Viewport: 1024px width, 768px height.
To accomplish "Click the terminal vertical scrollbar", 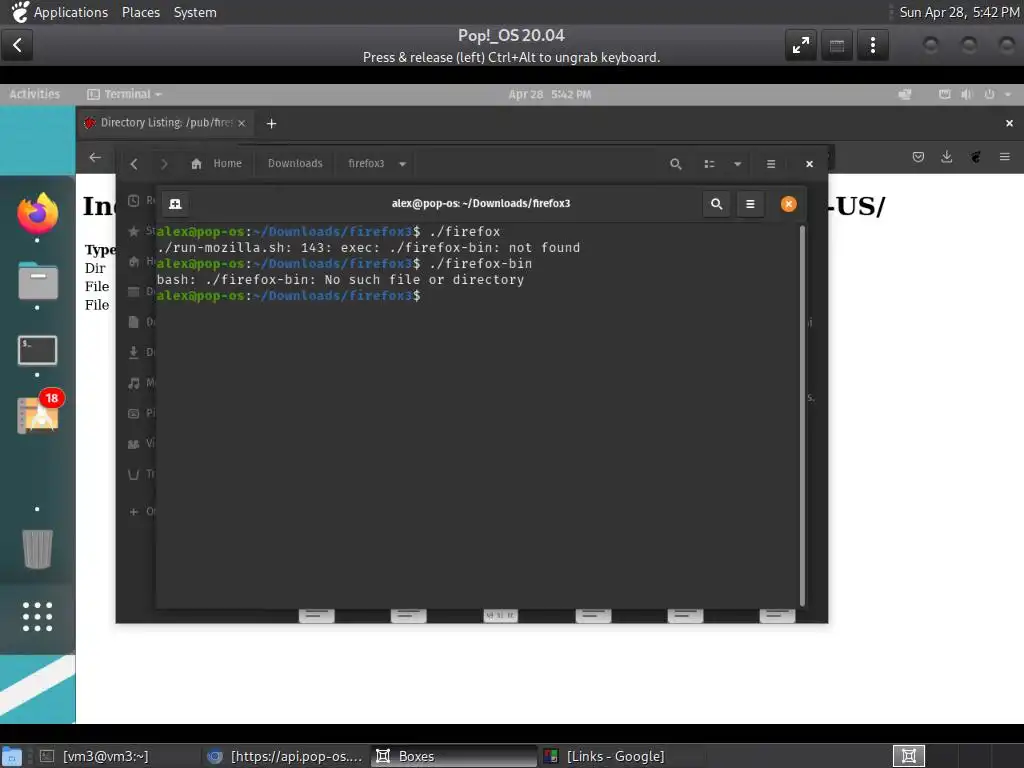I will (x=802, y=415).
